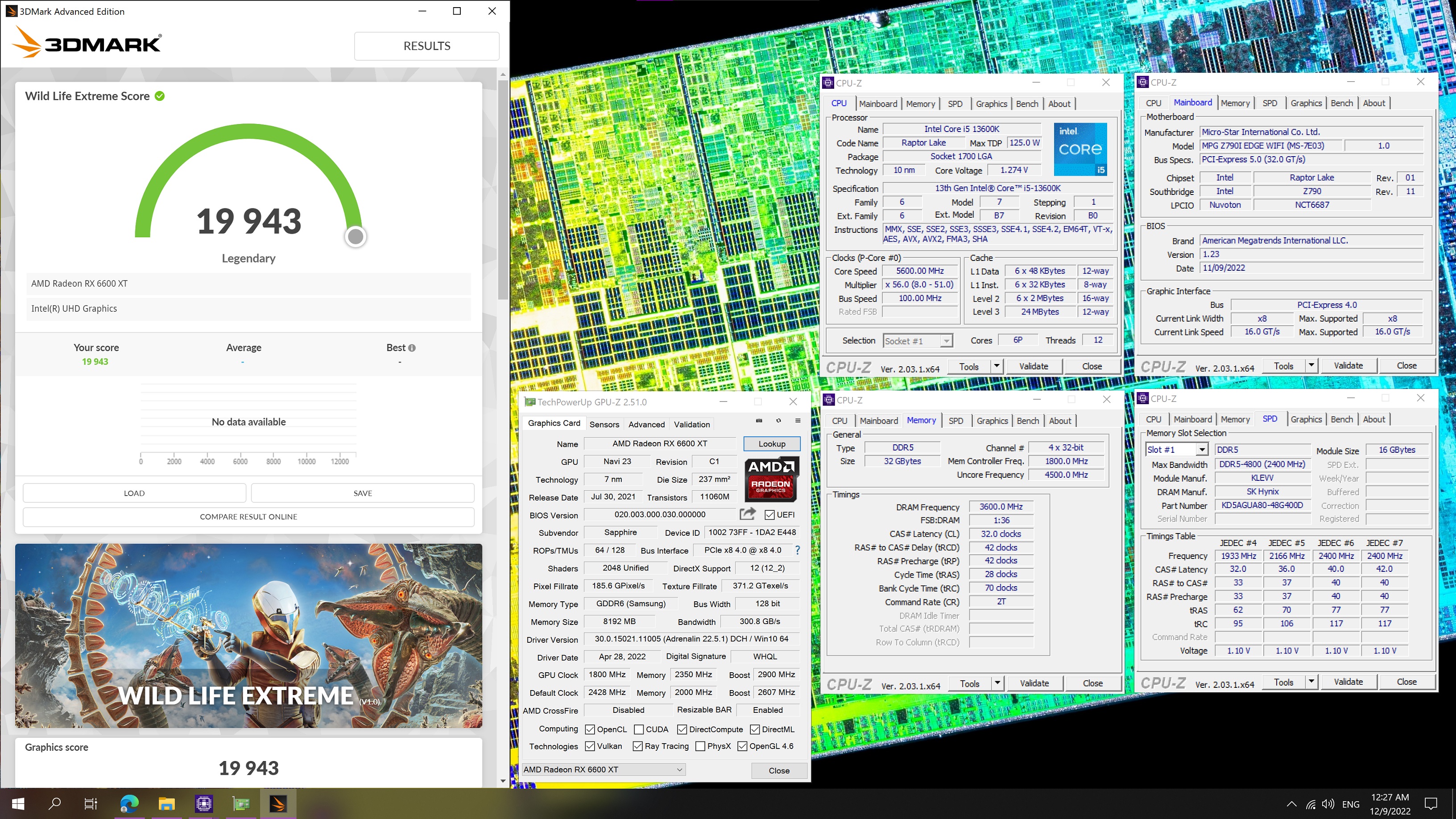This screenshot has height=819, width=1456.
Task: Click the AMD Radeon RX 6600 XT row in 3DMark
Action: (248, 283)
